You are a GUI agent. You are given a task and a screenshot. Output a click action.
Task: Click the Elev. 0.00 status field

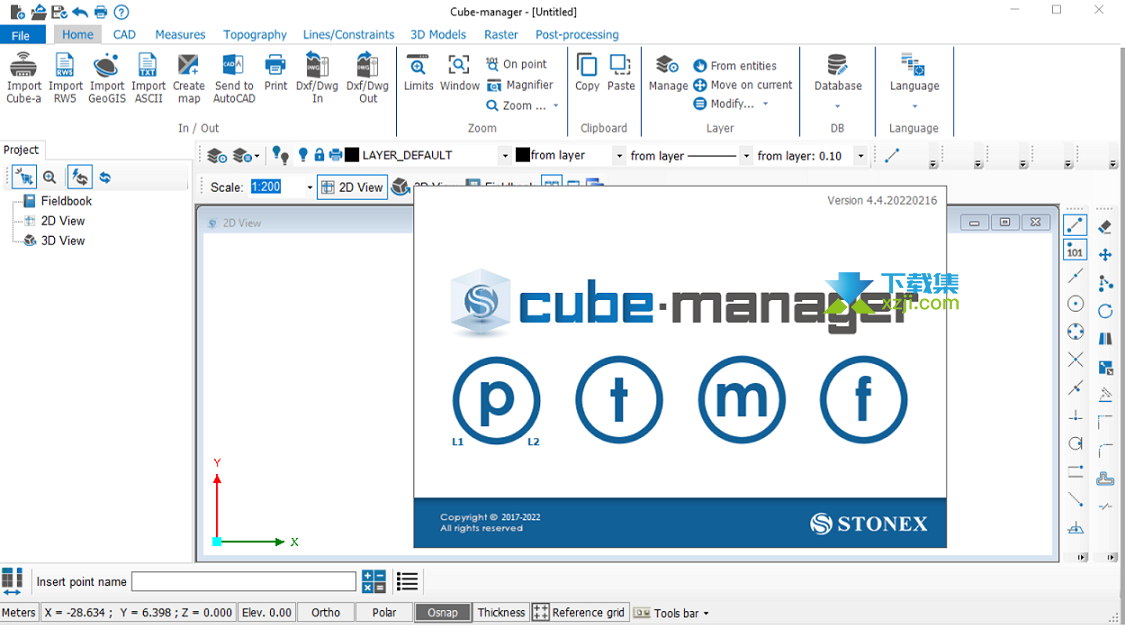(266, 613)
